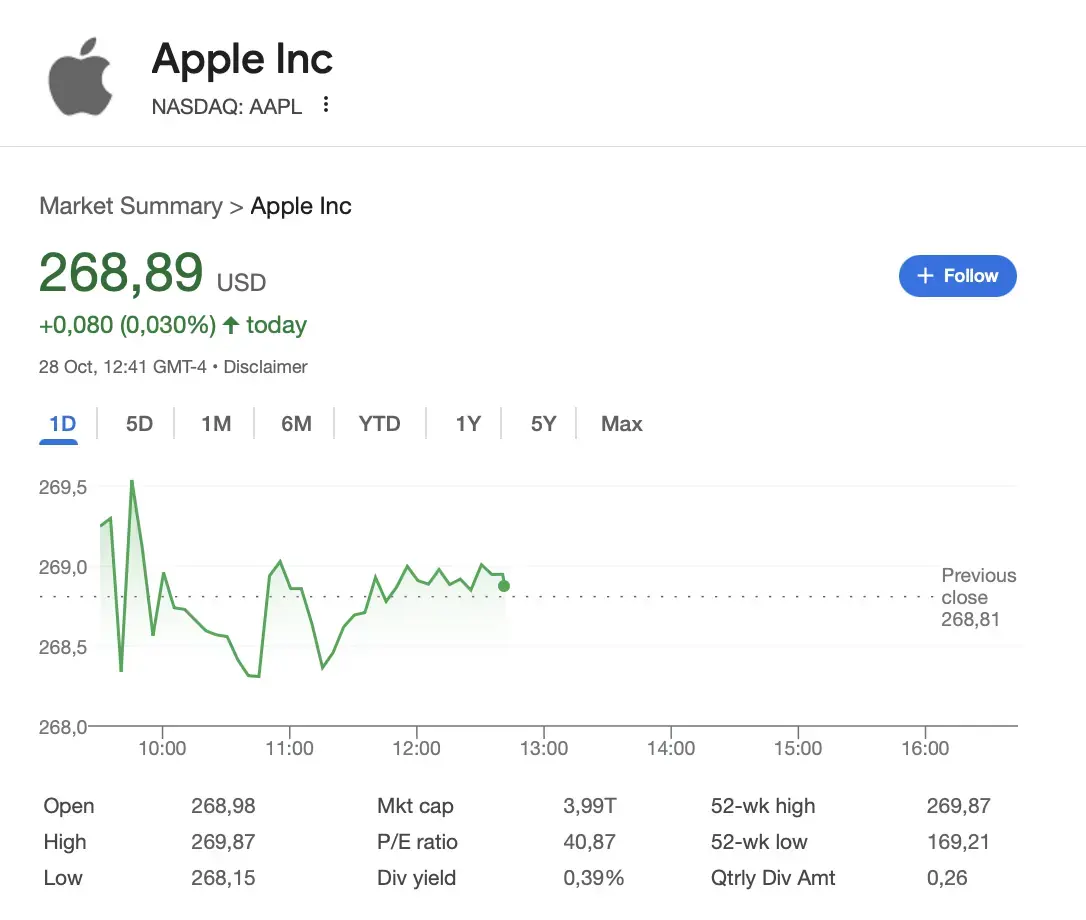The image size is (1086, 920).
Task: Open the Max historical chart
Action: (x=621, y=424)
